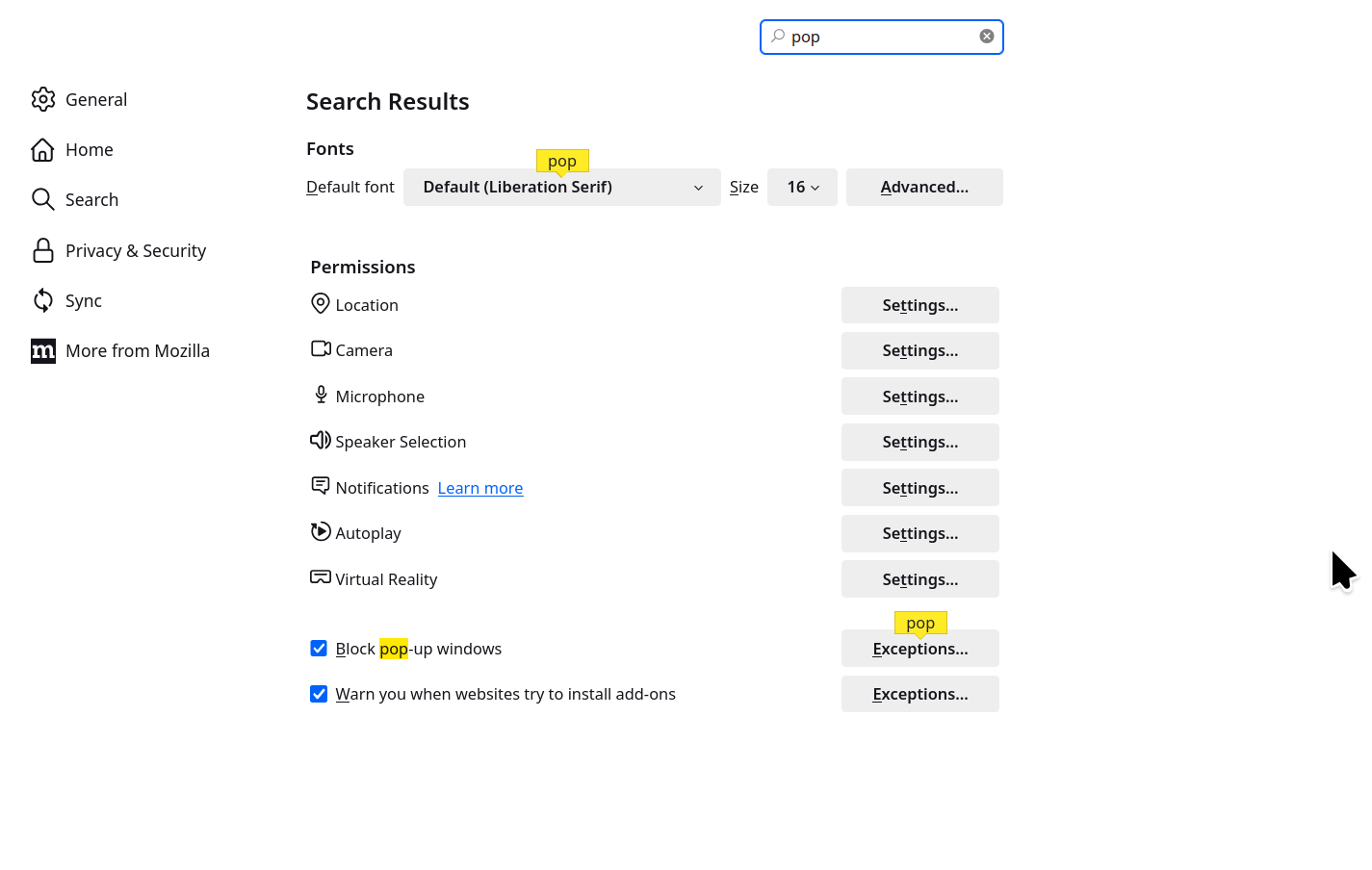Image resolution: width=1372 pixels, height=870 pixels.
Task: Expand the Default font dropdown
Action: point(562,187)
